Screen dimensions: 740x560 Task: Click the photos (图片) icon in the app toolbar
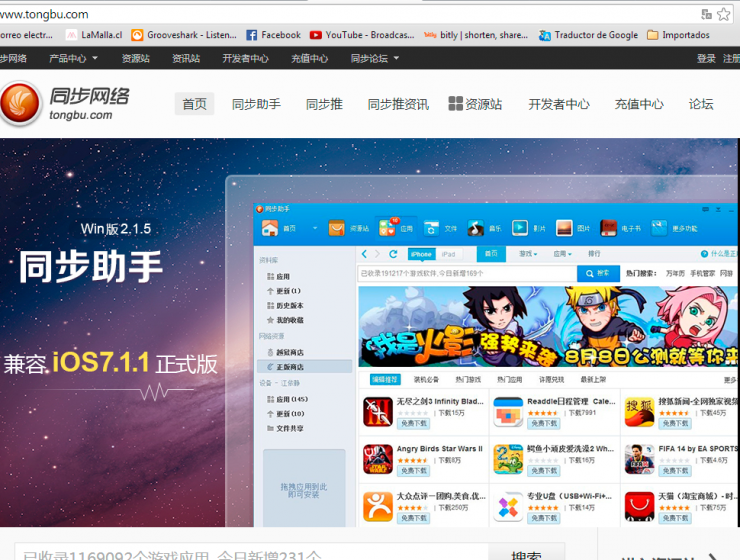point(565,228)
